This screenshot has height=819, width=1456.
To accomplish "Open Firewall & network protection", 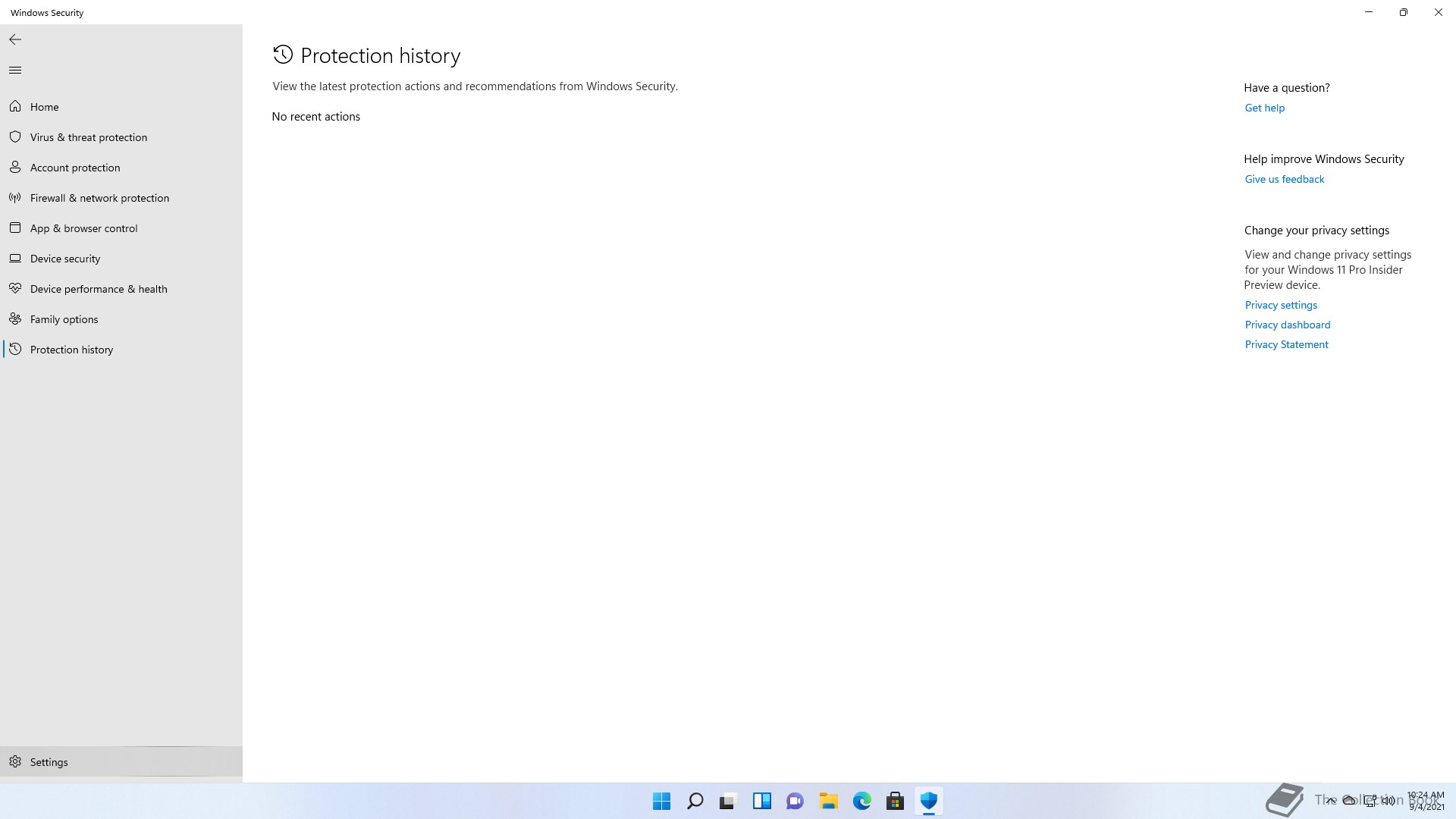I will pyautogui.click(x=99, y=198).
